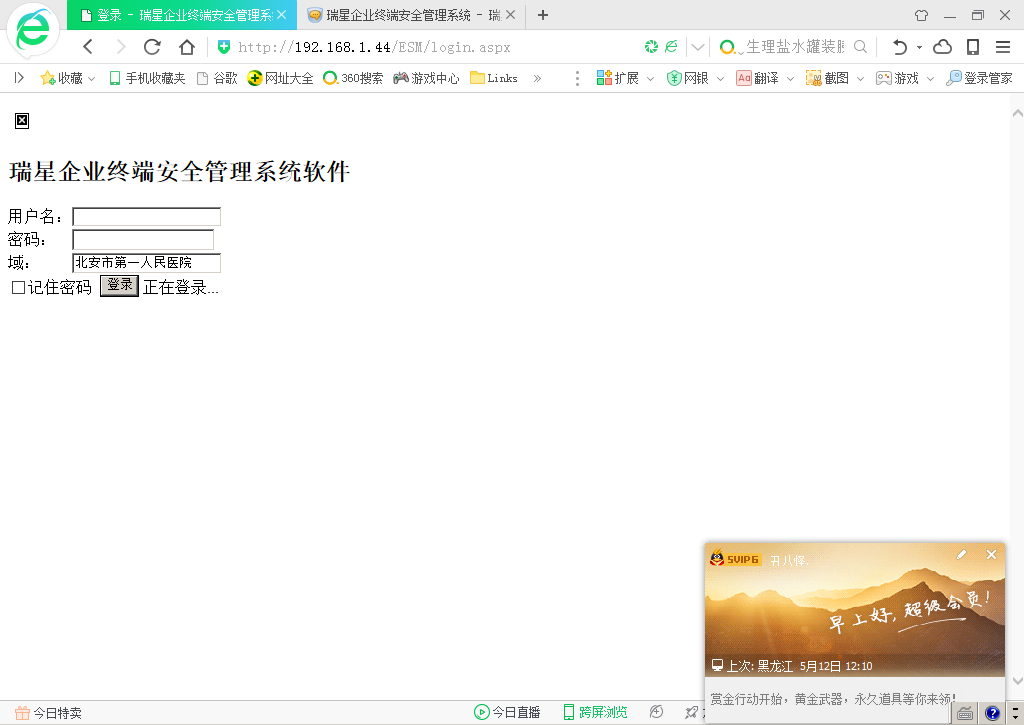
Task: Click the back navigation arrow
Action: point(88,47)
